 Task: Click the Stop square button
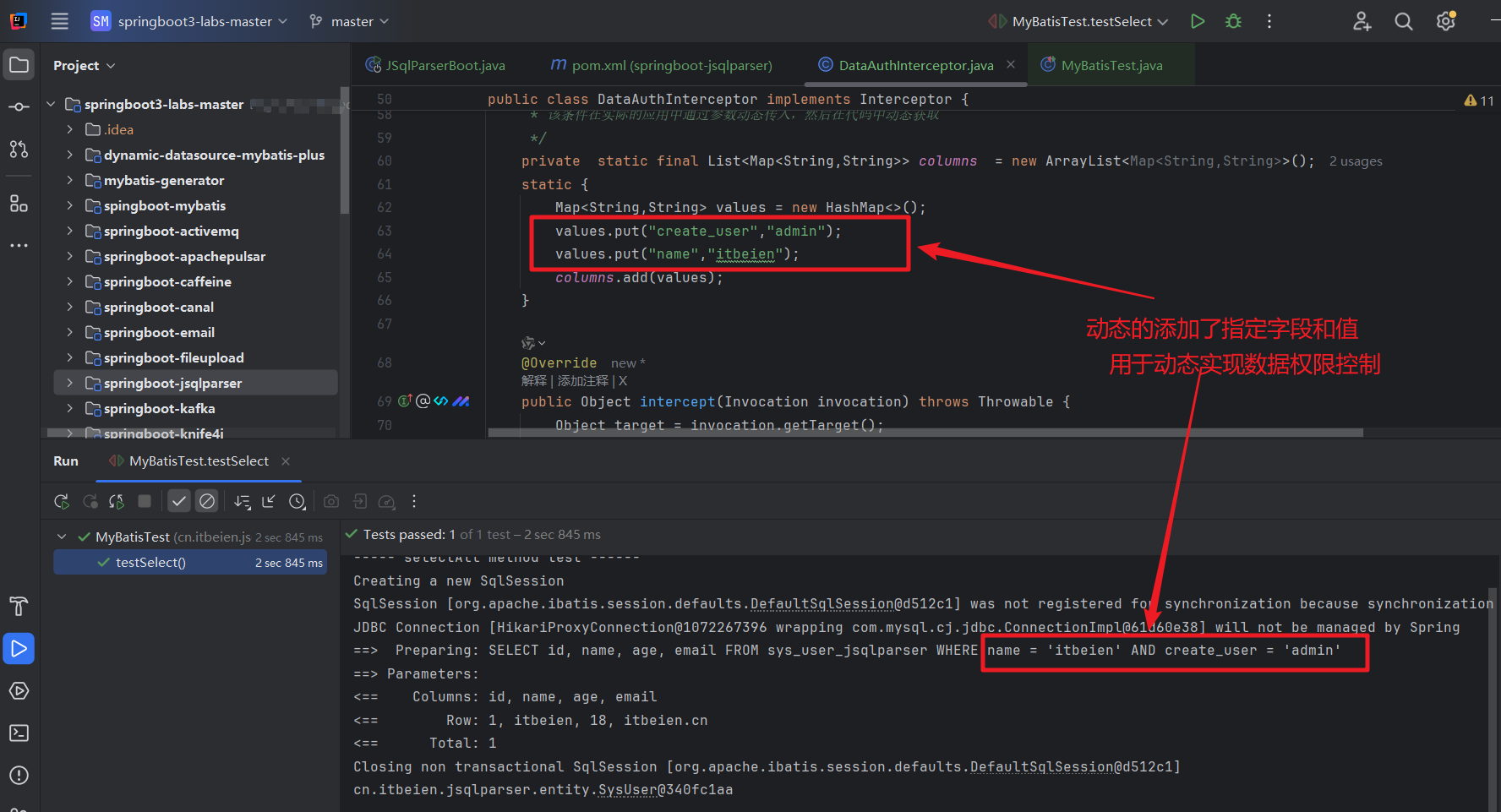click(145, 501)
